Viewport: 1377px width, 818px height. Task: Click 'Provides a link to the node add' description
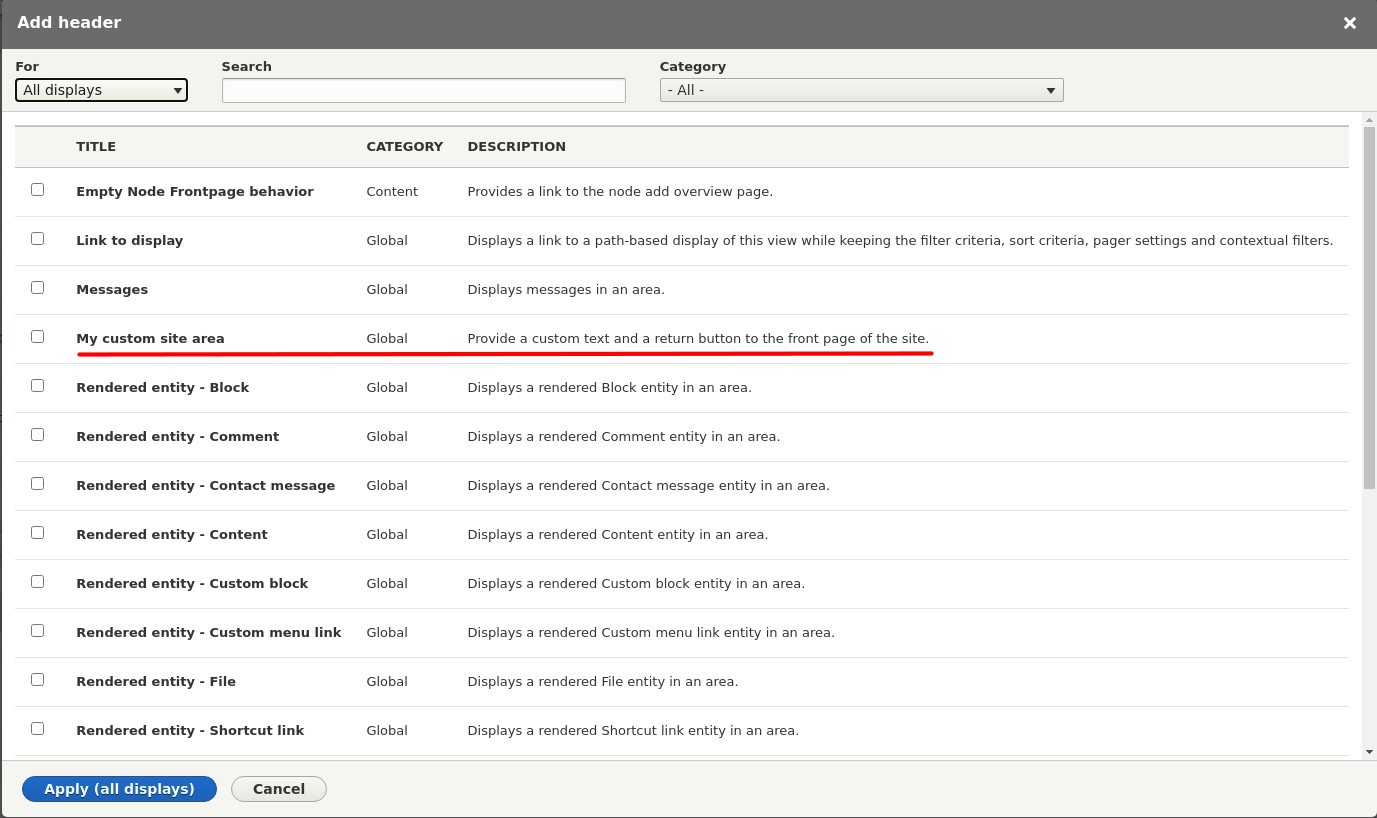click(x=620, y=192)
